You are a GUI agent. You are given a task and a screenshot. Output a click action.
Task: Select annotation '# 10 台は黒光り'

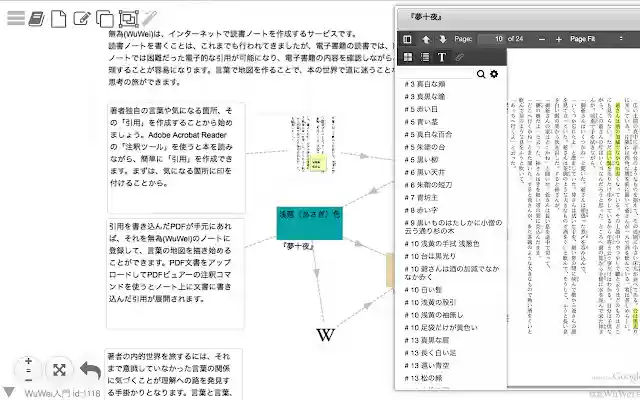click(x=430, y=256)
